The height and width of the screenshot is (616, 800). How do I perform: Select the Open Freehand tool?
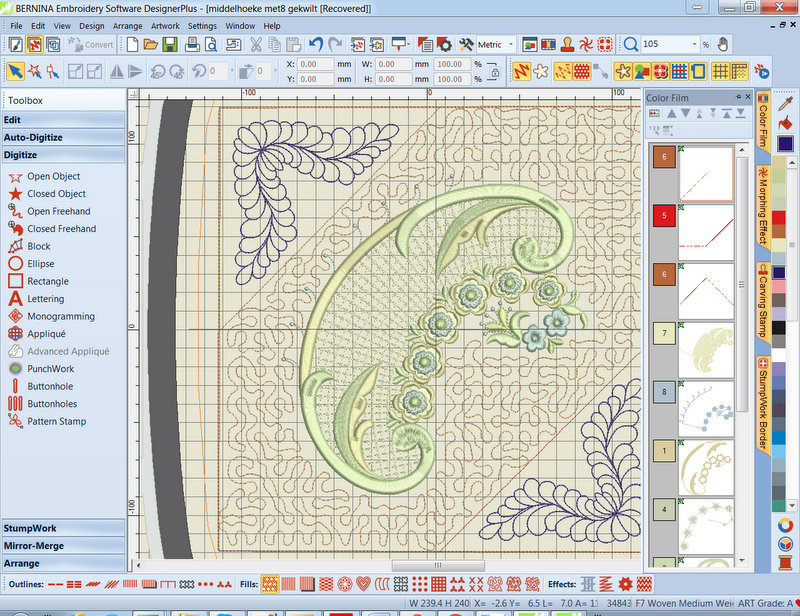[x=60, y=211]
